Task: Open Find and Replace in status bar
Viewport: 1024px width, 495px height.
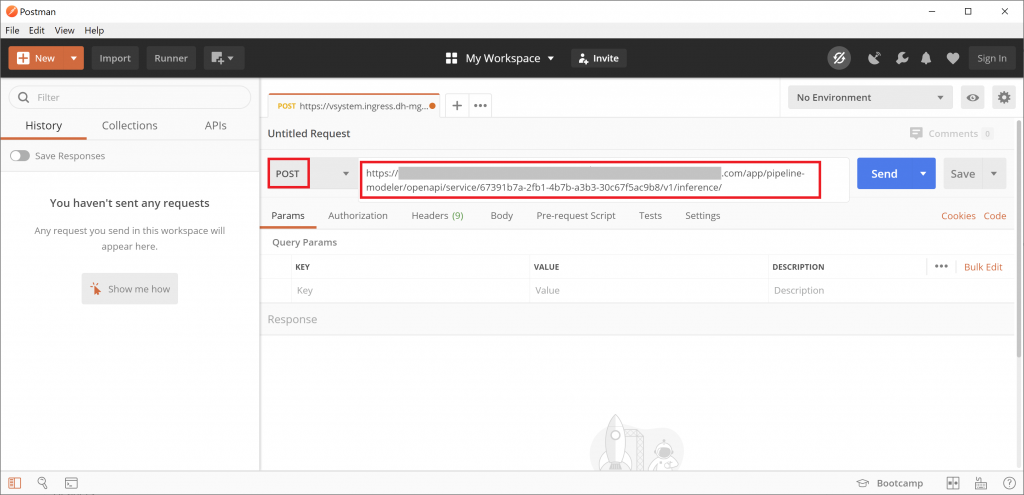Action: [x=42, y=483]
